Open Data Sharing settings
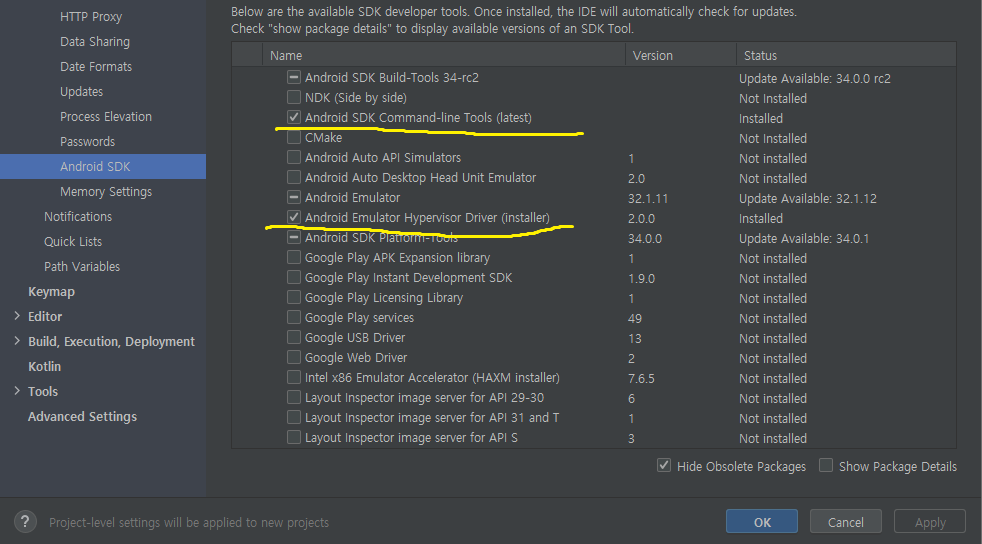The image size is (982, 544). click(95, 41)
